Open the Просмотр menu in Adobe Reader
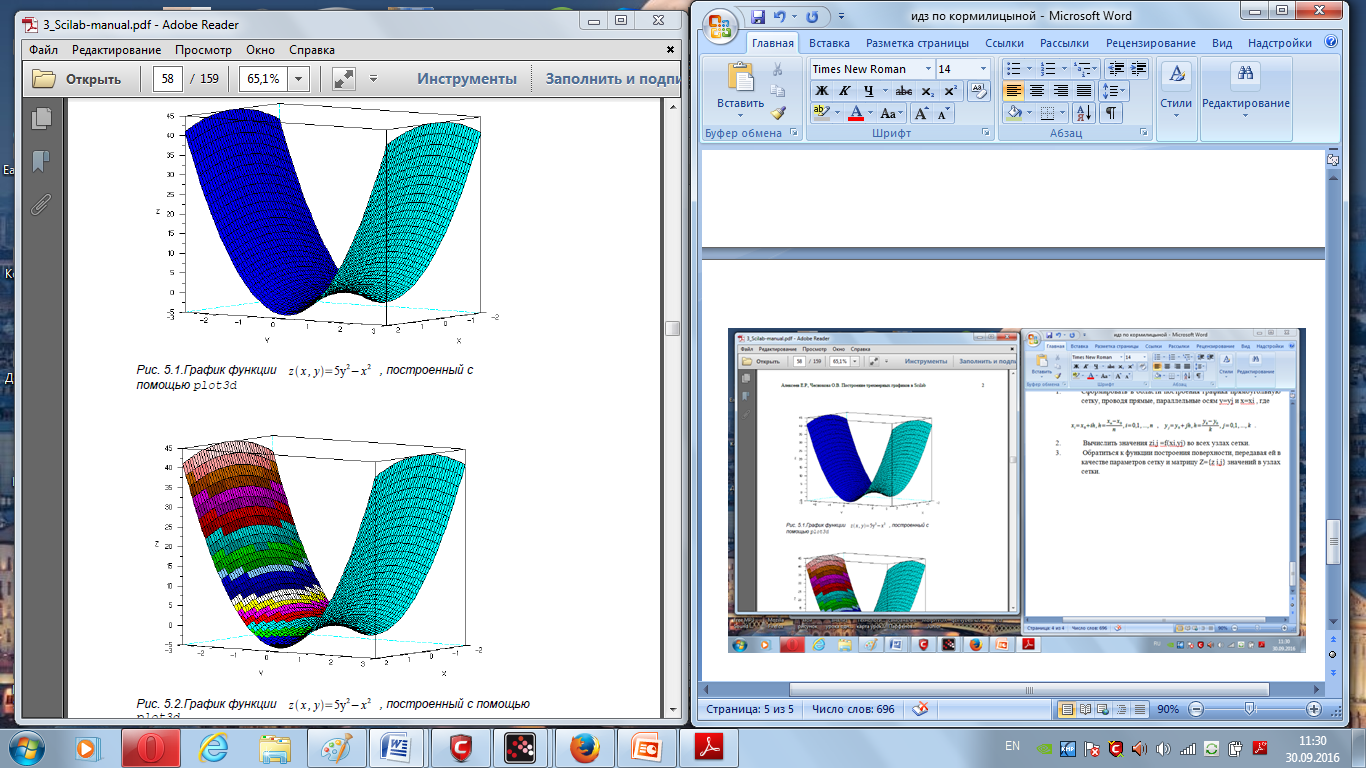 coord(203,50)
